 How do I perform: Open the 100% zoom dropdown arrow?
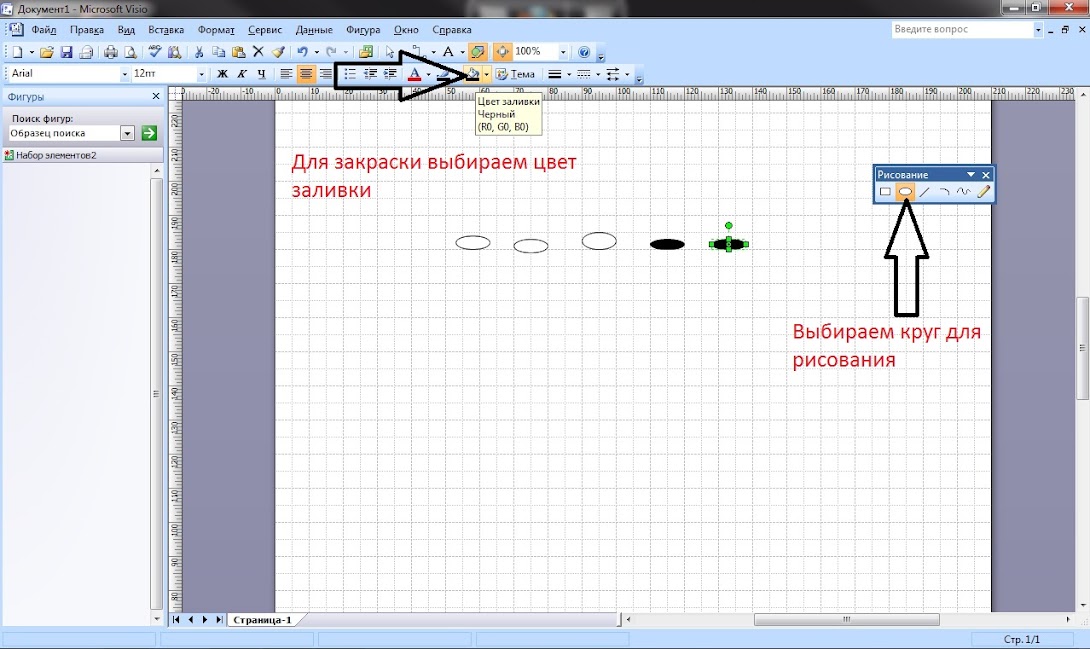click(563, 52)
